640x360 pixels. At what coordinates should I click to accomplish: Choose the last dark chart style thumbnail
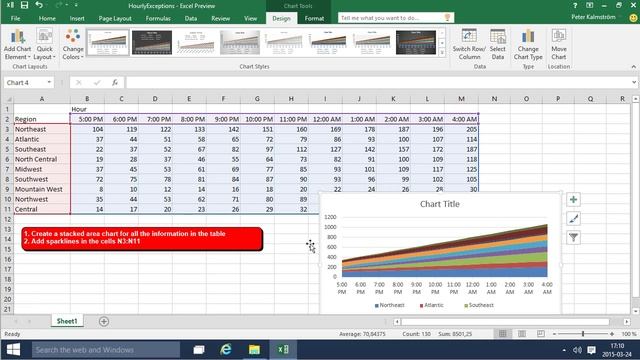pos(416,42)
